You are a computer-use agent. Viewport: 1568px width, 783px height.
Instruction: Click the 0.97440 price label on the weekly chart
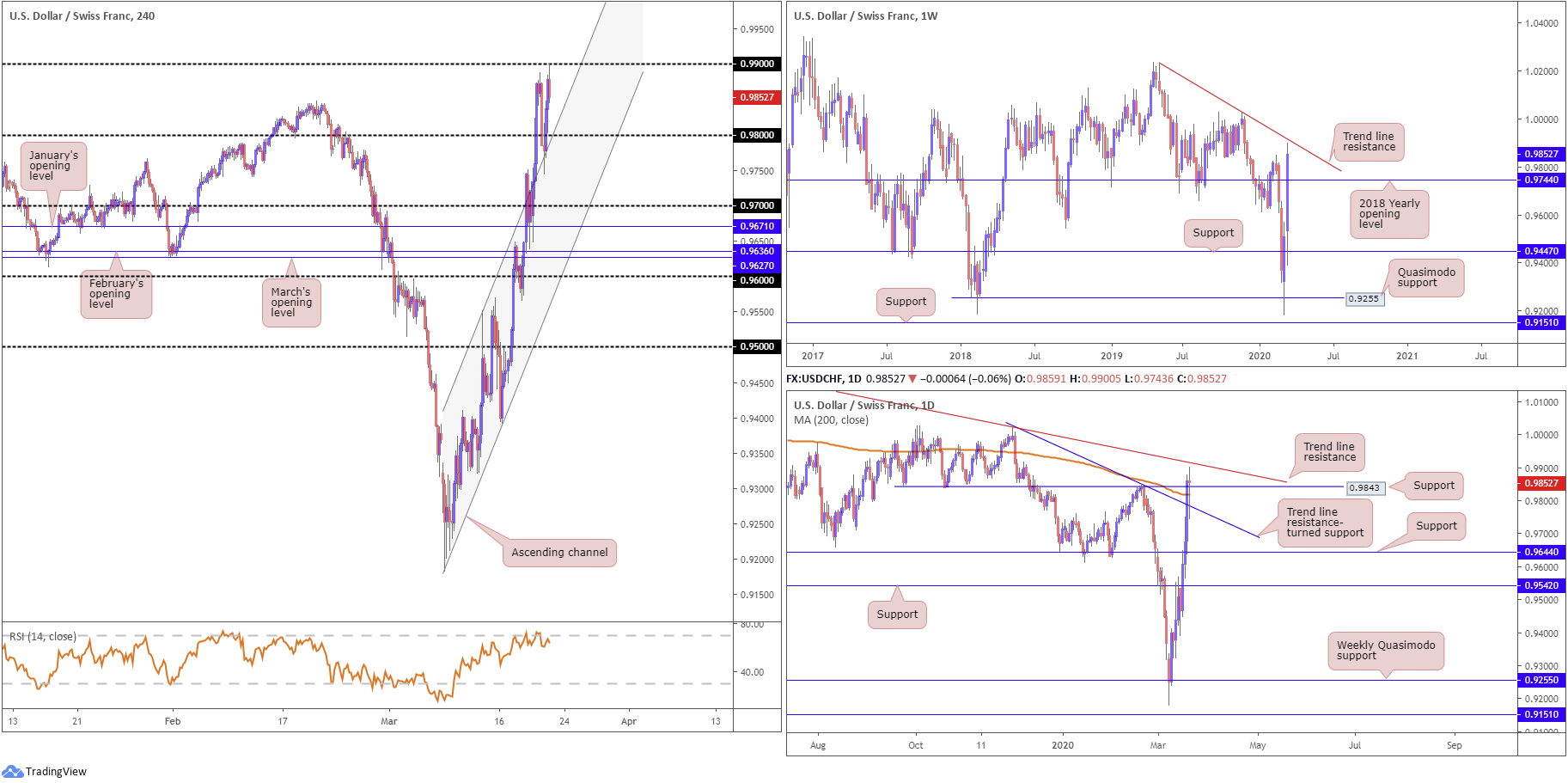pos(1541,180)
